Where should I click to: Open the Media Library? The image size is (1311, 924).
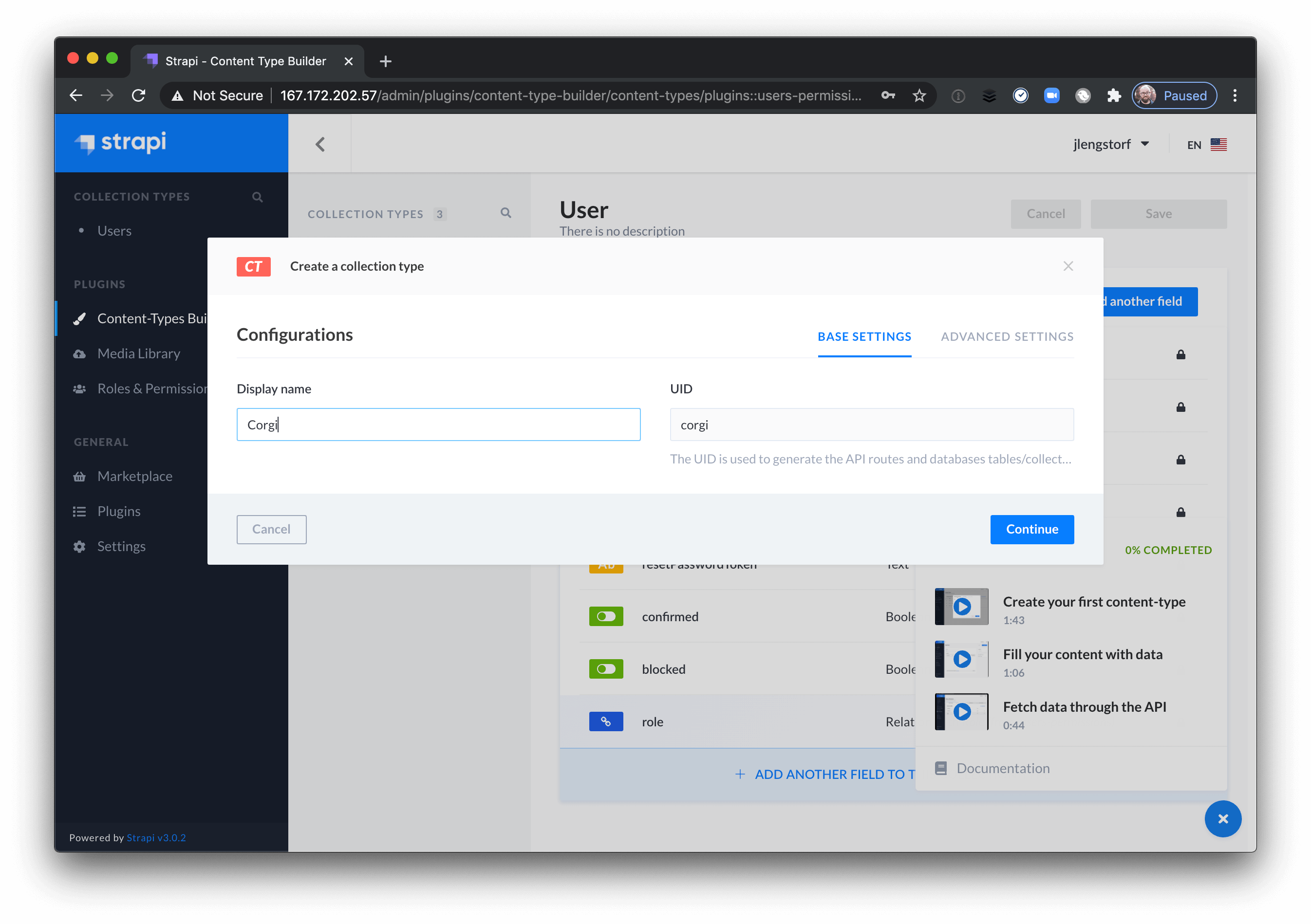tap(138, 353)
